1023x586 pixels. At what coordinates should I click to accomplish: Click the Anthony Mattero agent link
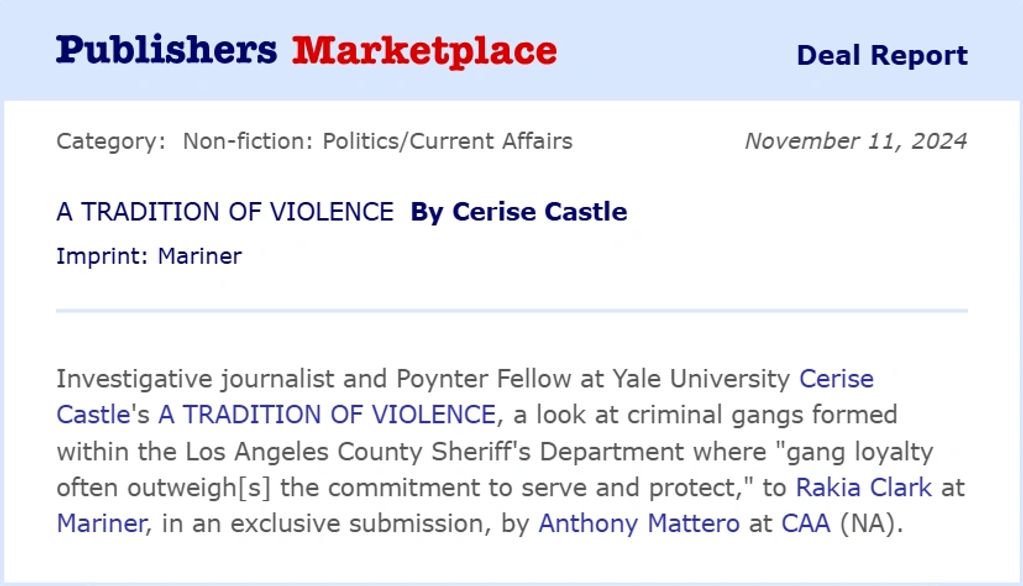coord(640,523)
